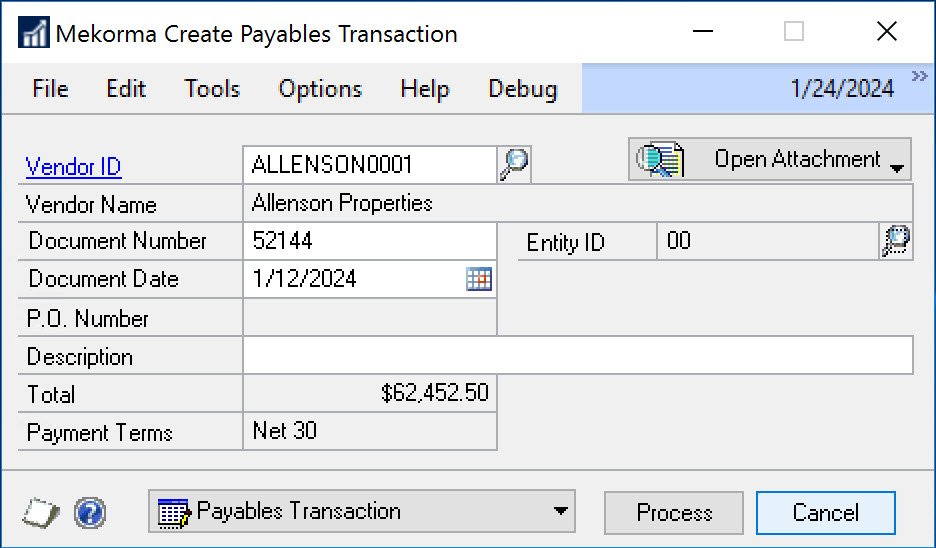Open the Debug menu
This screenshot has height=548, width=936.
(x=522, y=89)
